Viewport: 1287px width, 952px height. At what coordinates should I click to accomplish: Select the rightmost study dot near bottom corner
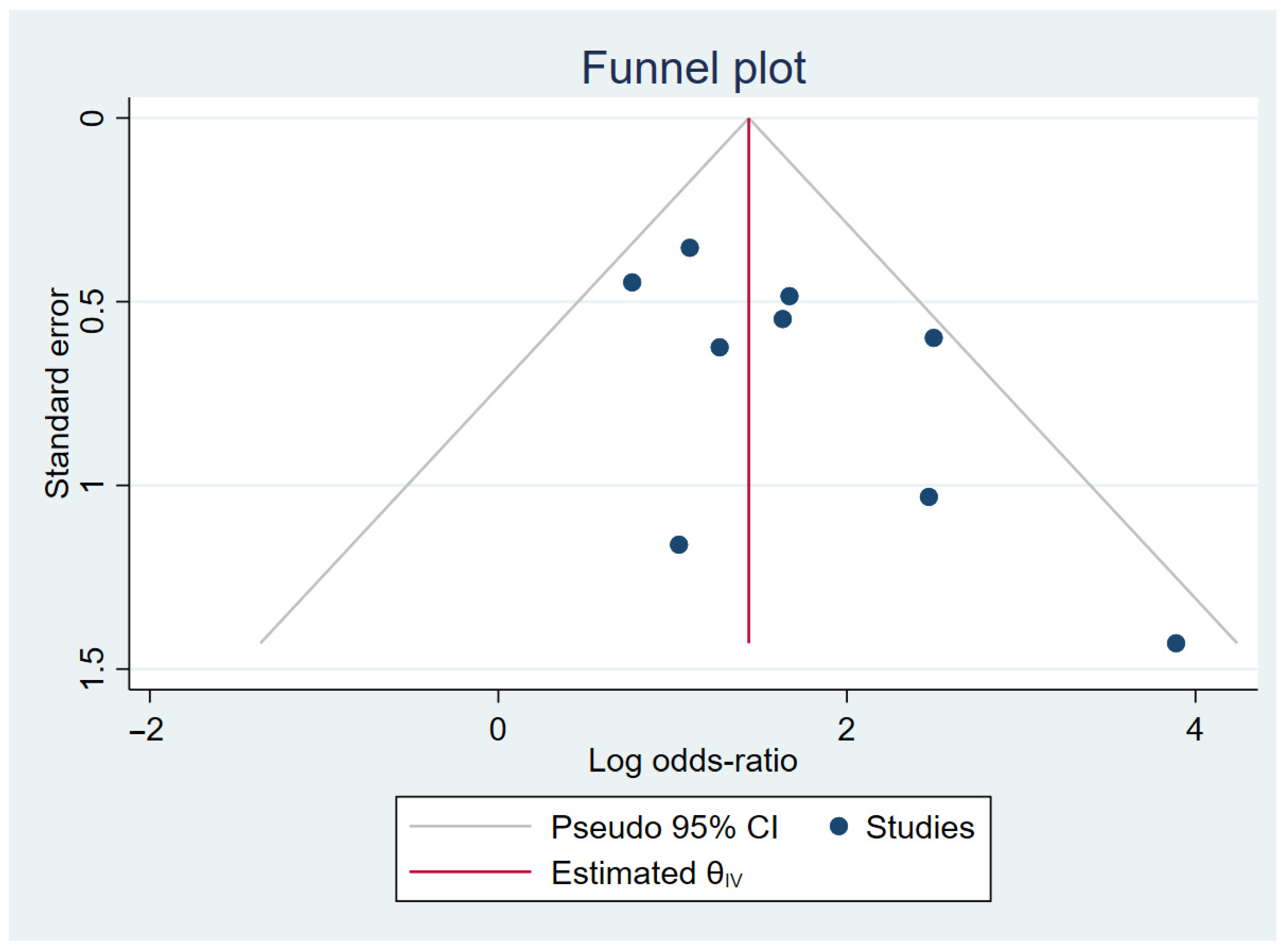(1176, 643)
